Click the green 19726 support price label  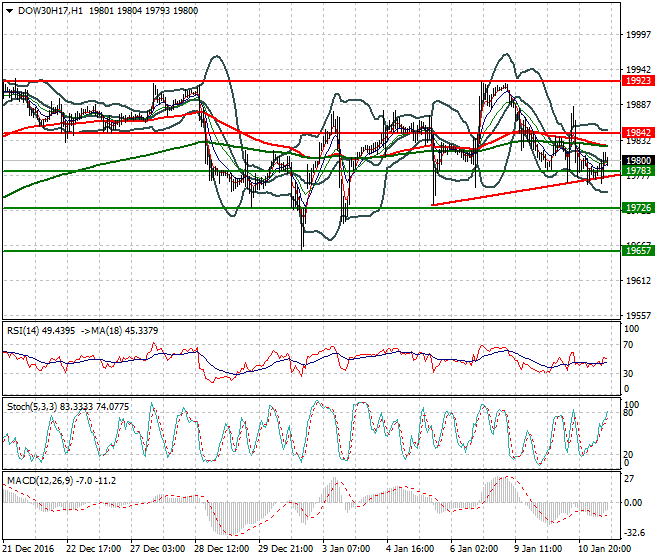[638, 208]
